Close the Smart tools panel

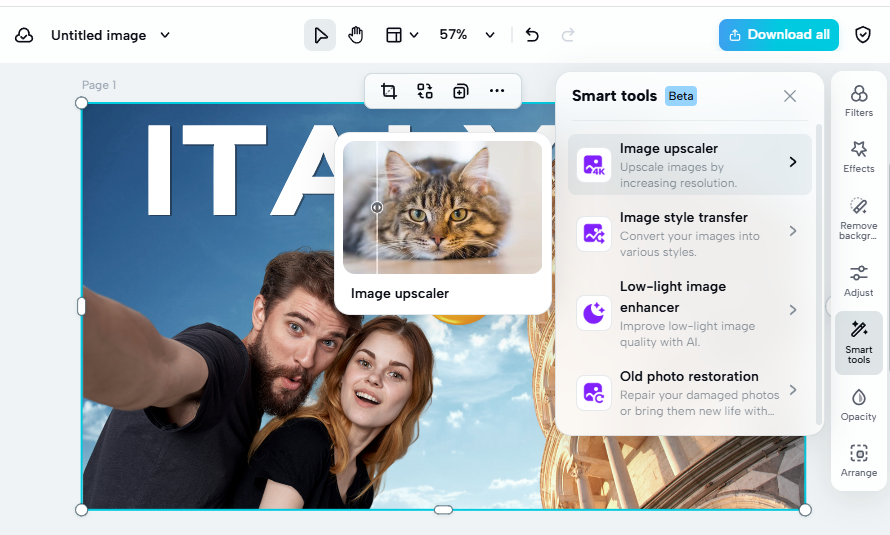(x=790, y=96)
